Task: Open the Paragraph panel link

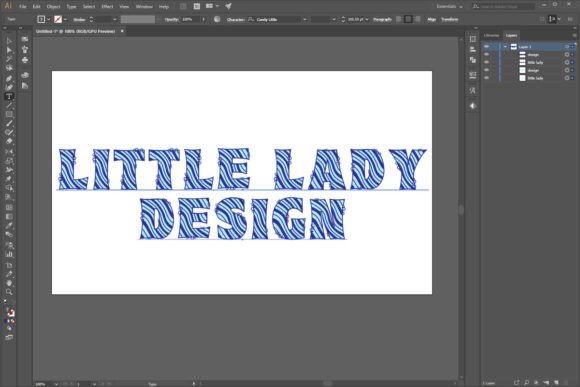Action: point(382,19)
